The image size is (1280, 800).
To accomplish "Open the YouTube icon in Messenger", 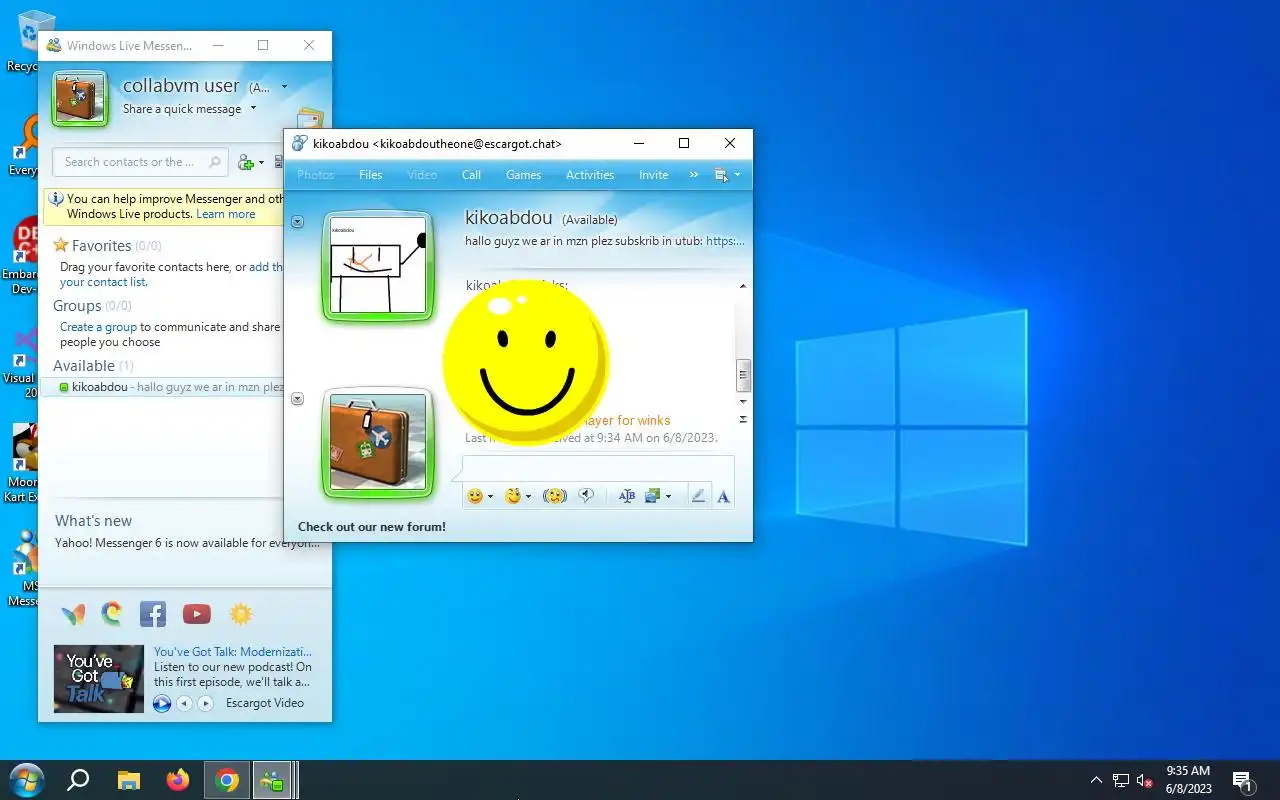I will 197,614.
